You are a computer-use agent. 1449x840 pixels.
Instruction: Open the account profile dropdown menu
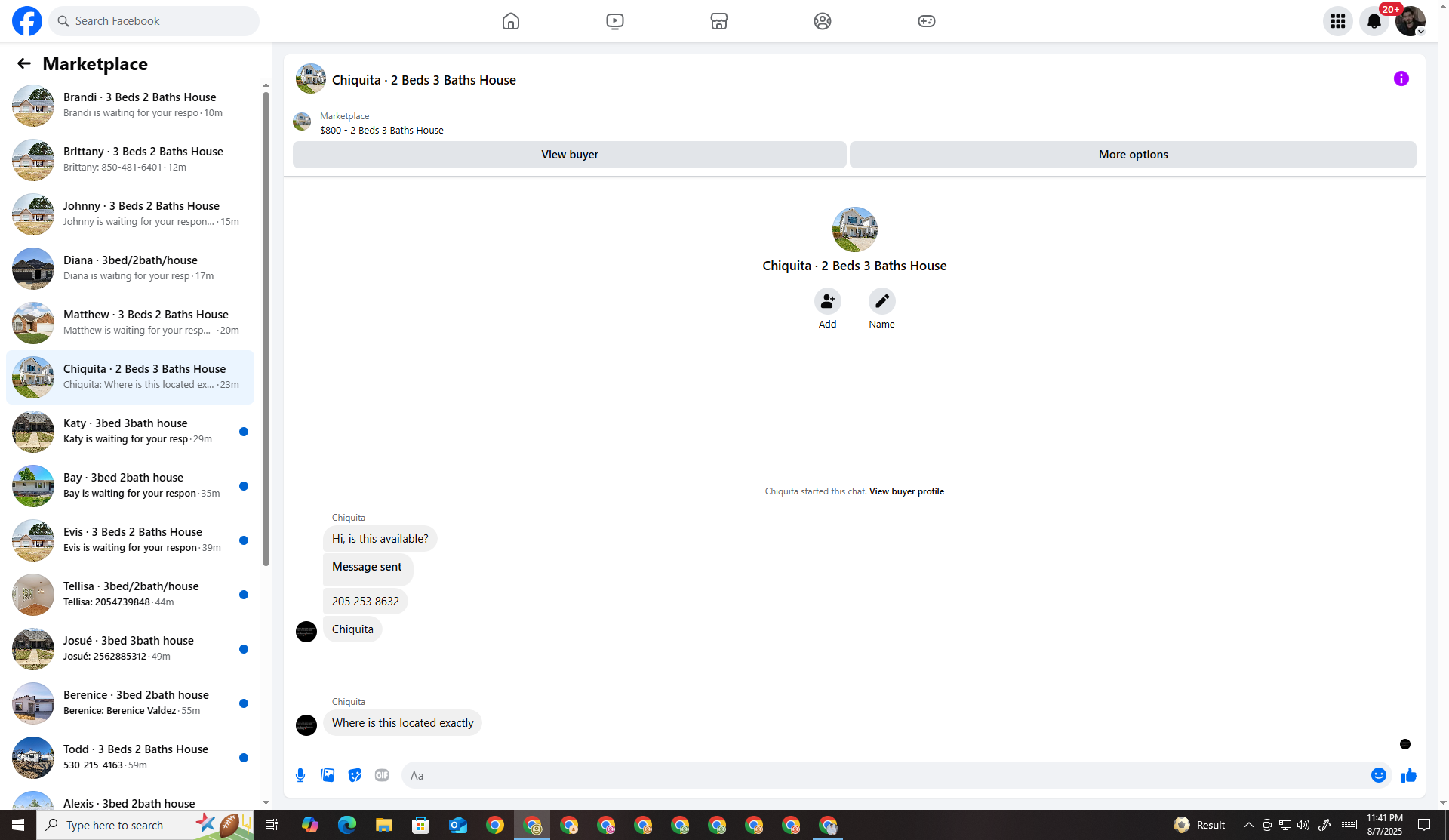[x=1410, y=21]
